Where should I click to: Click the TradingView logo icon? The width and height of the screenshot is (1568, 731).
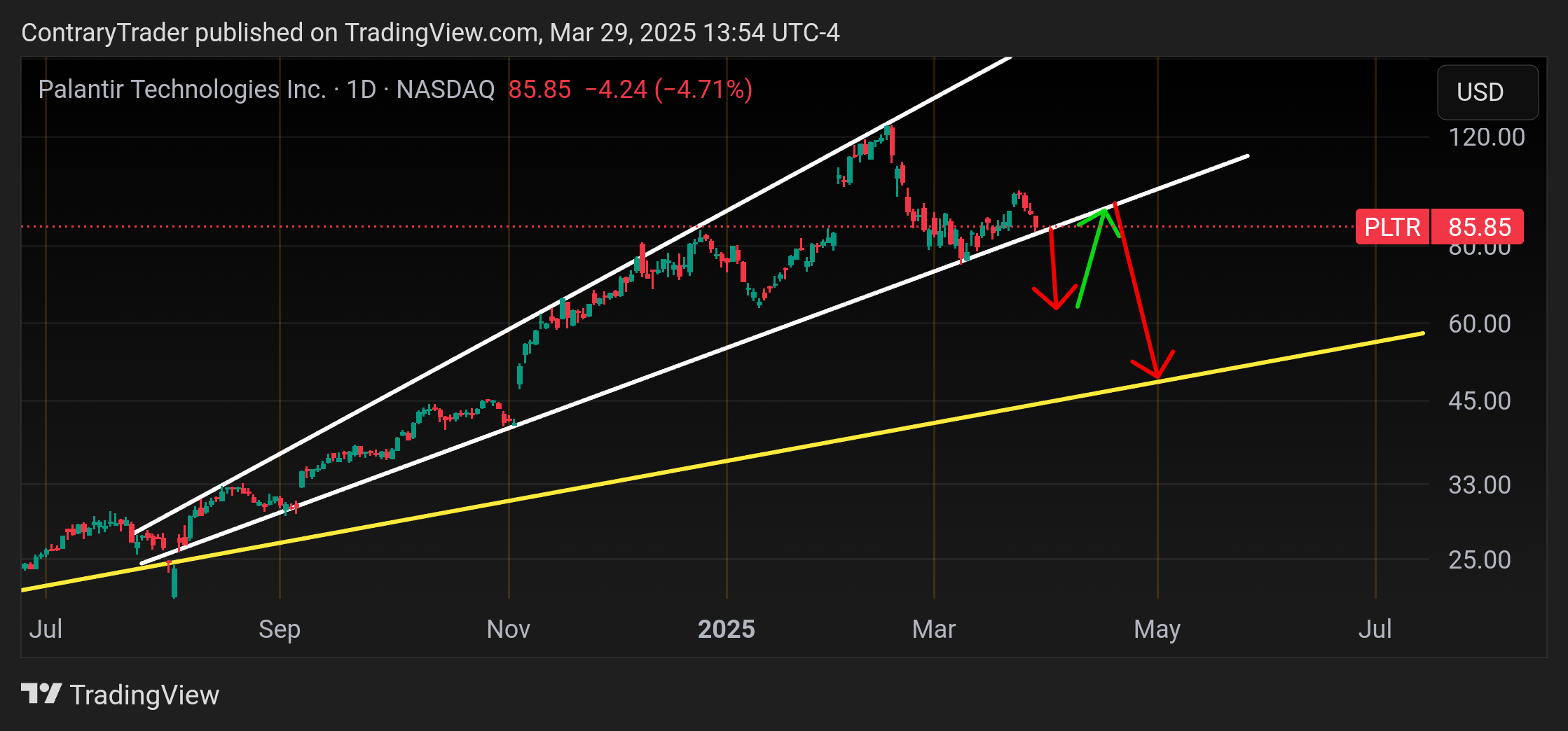41,695
